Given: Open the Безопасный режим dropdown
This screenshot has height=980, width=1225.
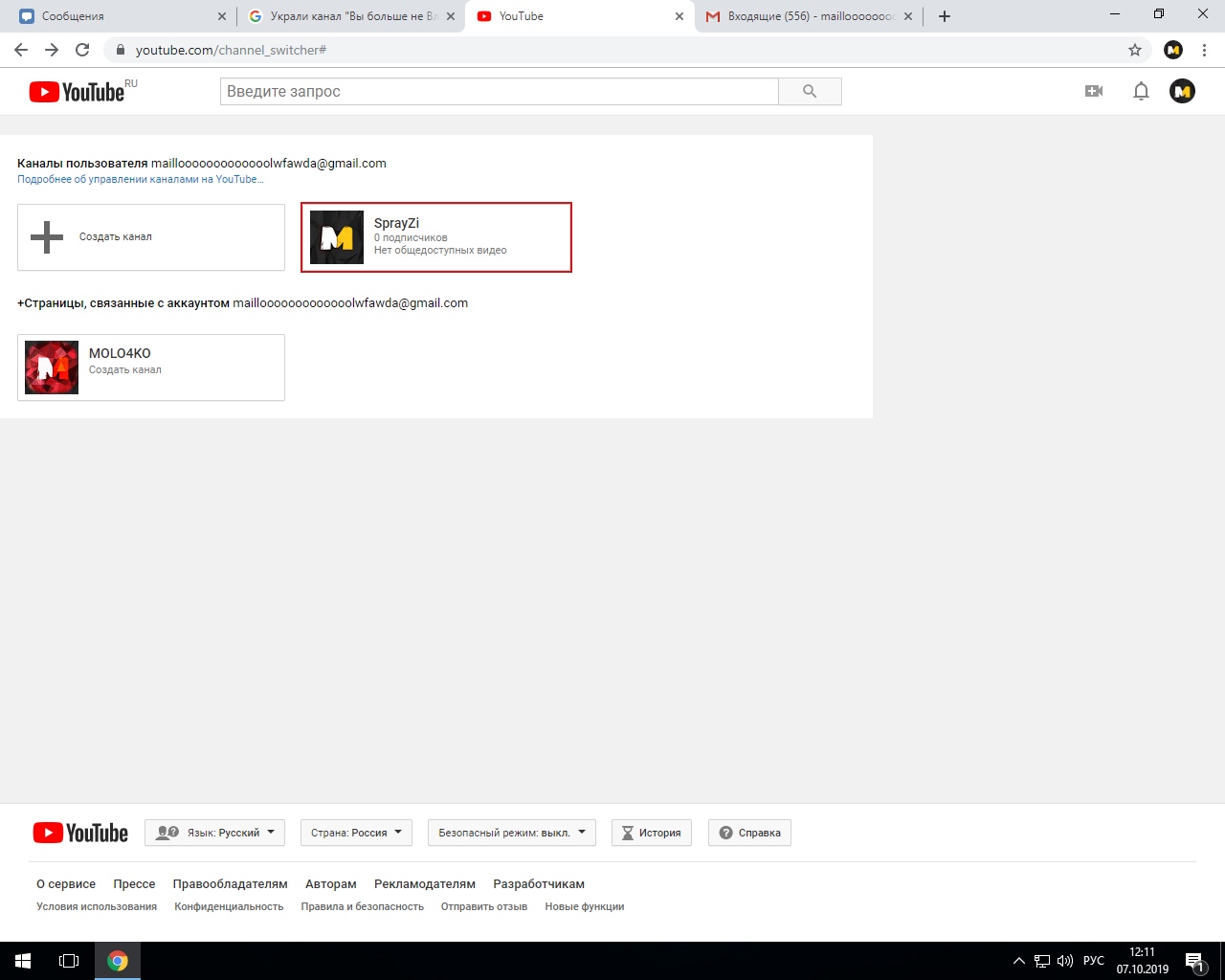Looking at the screenshot, I should [x=512, y=833].
